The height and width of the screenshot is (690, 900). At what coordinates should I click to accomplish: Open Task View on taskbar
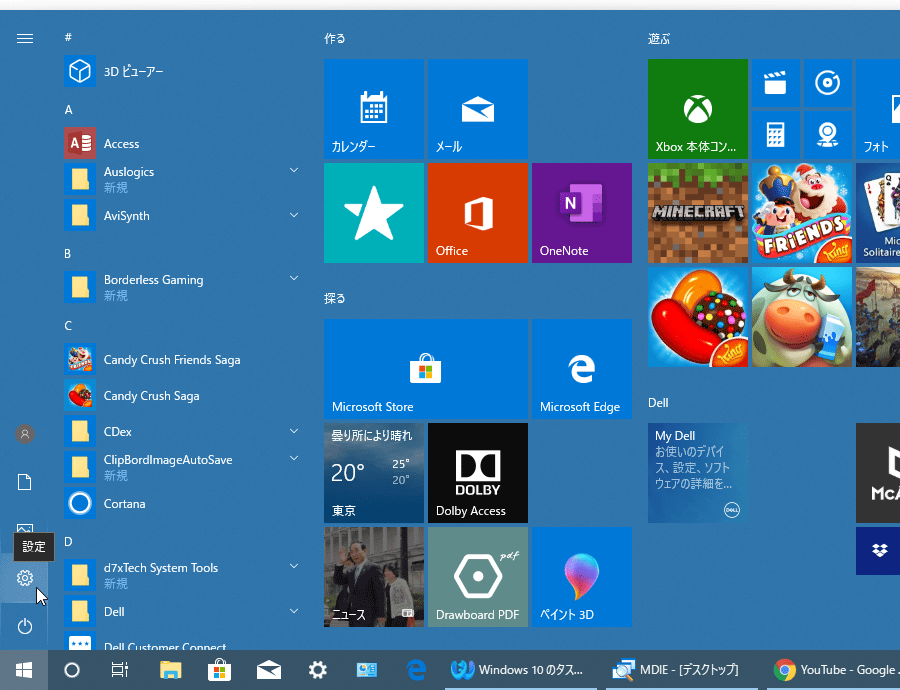coord(120,670)
